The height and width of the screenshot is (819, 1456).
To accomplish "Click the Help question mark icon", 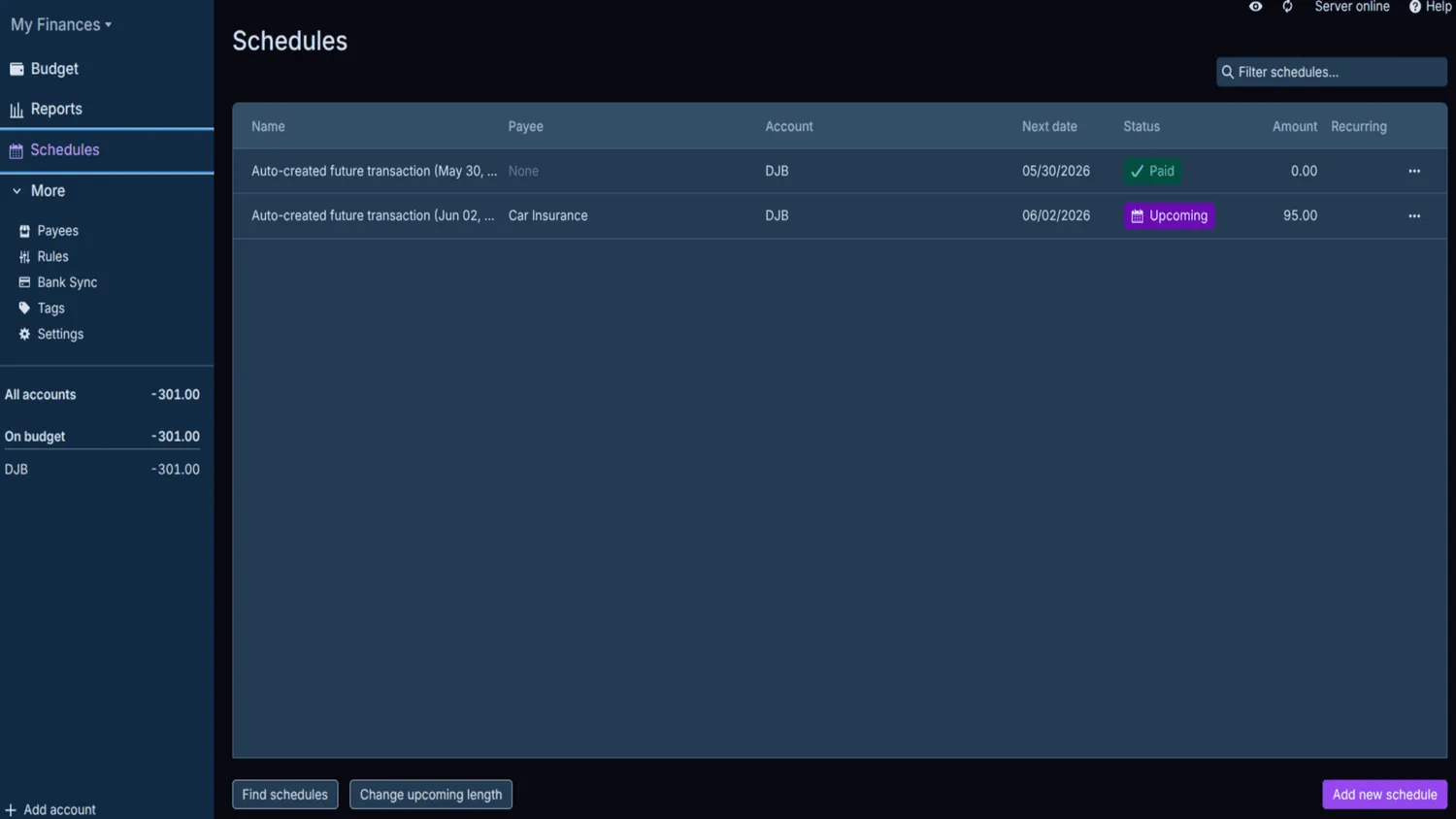I will (x=1415, y=7).
